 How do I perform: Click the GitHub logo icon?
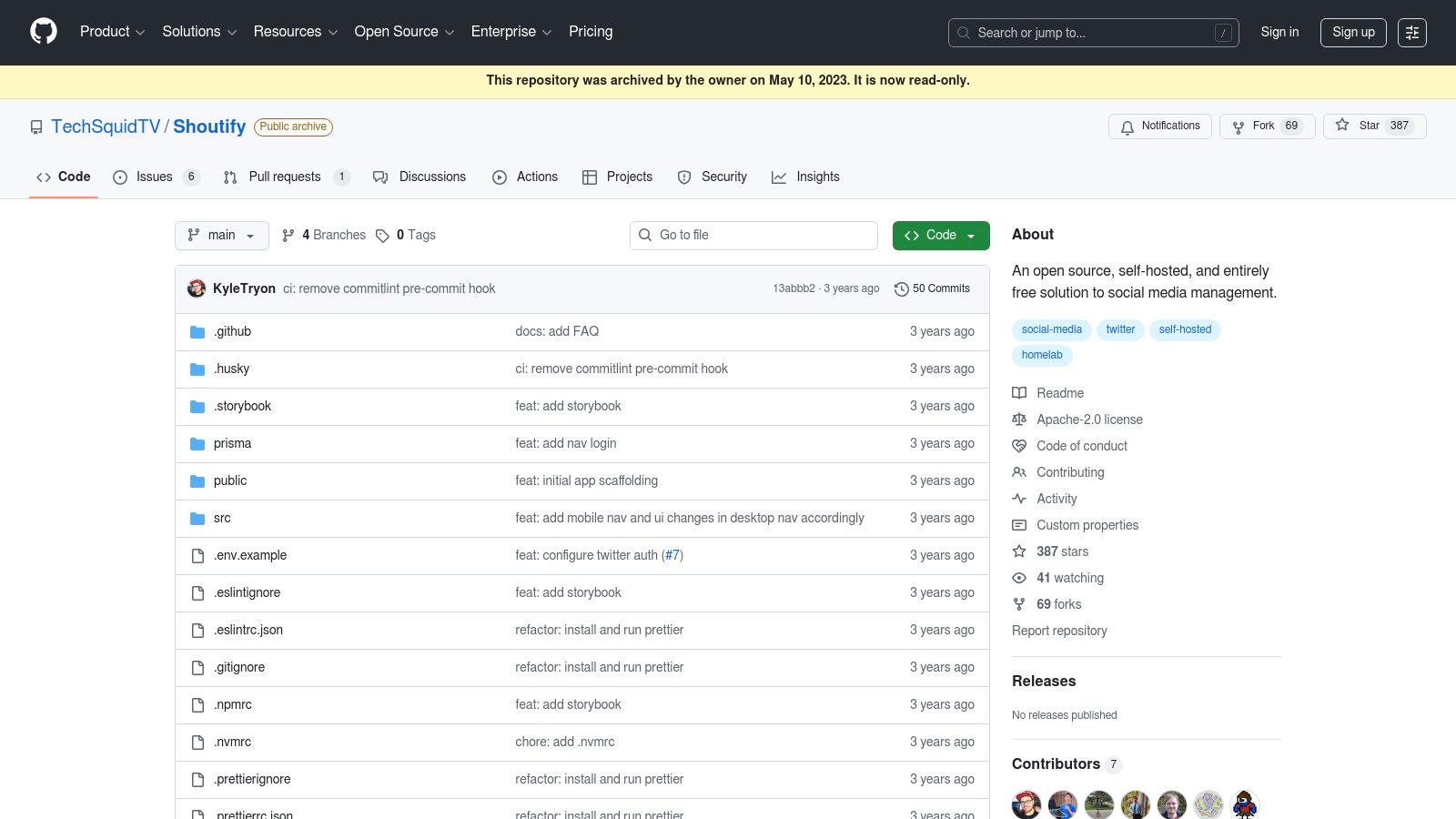coord(44,32)
